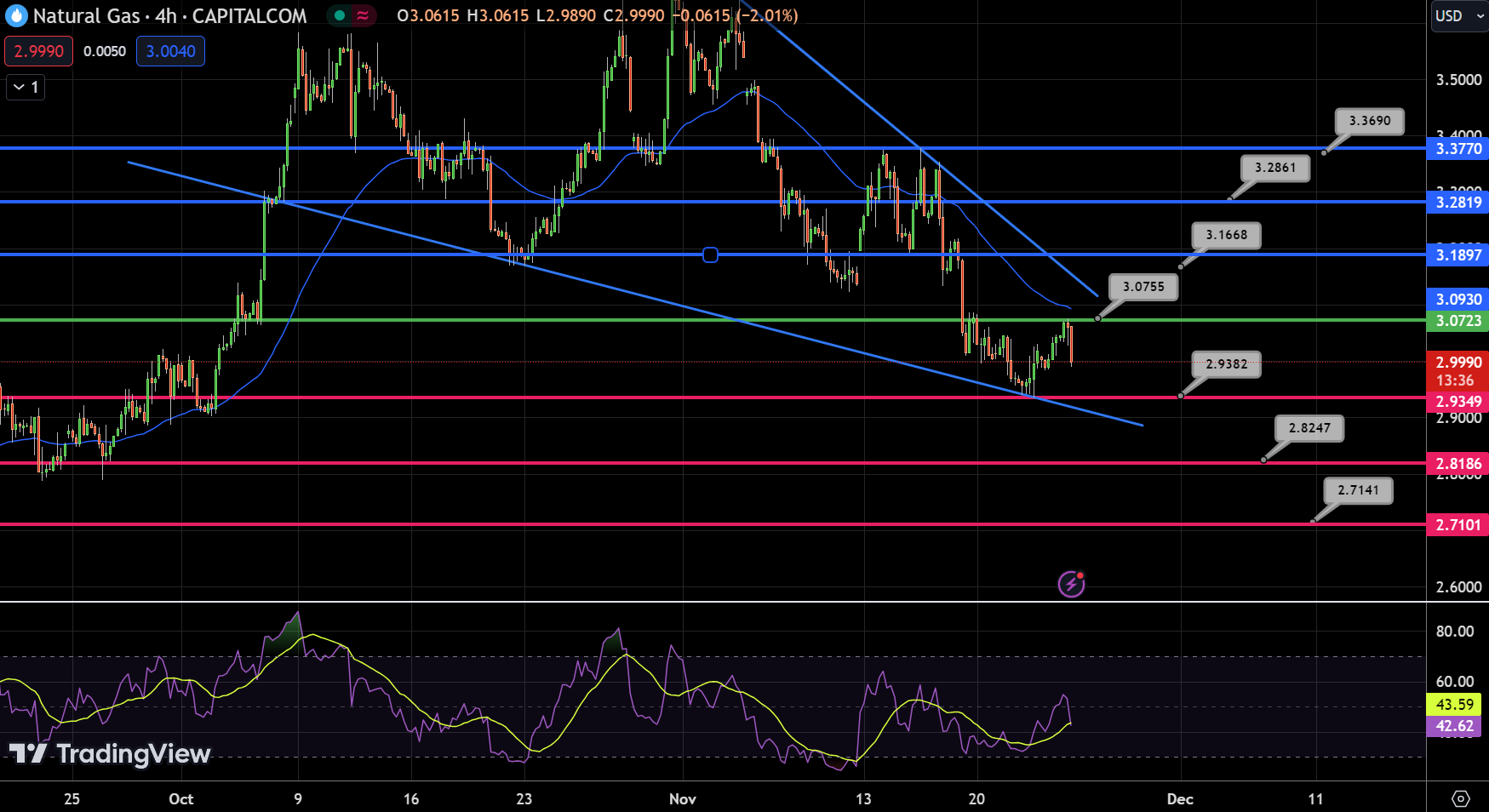The width and height of the screenshot is (1489, 812).
Task: Click the 2.9382 price callout label
Action: point(1226,364)
